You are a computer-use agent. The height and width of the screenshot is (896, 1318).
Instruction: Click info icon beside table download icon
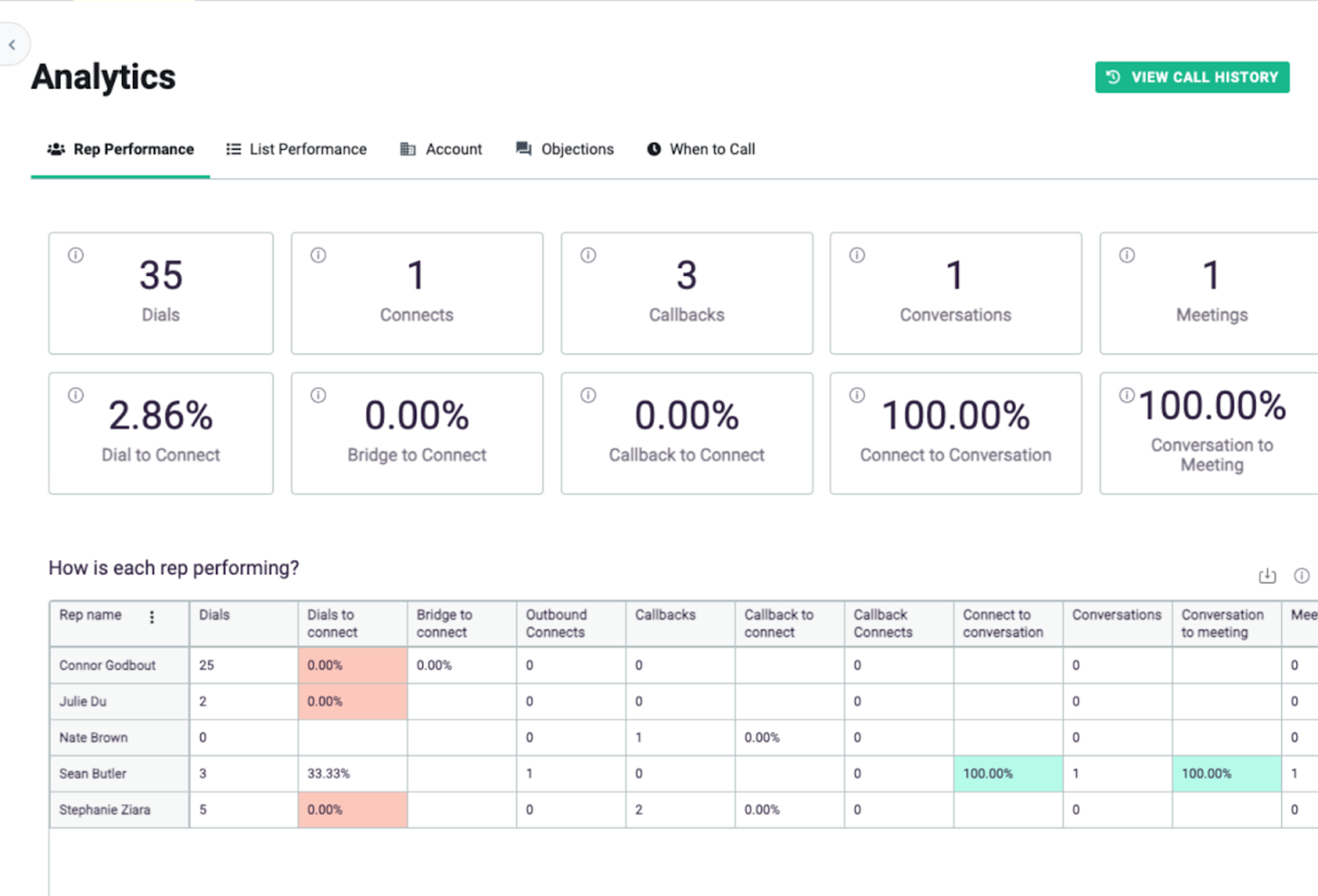coord(1301,576)
